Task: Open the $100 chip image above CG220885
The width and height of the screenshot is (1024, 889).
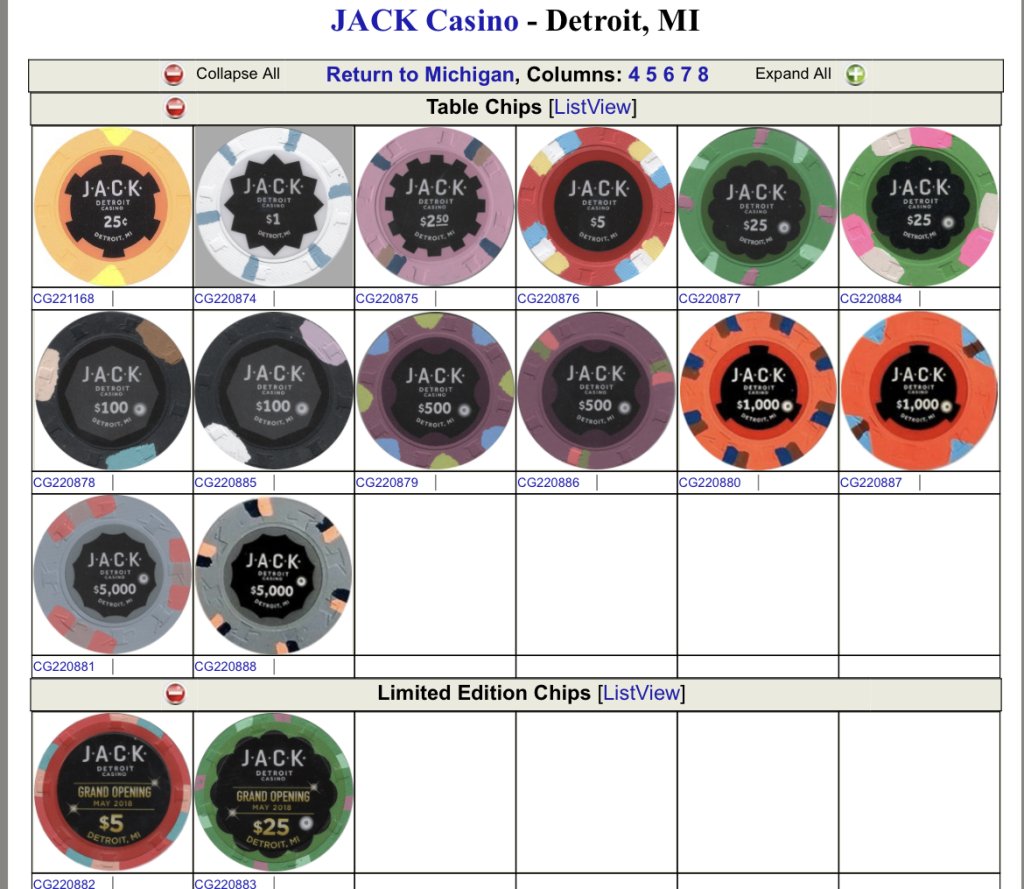Action: [274, 391]
